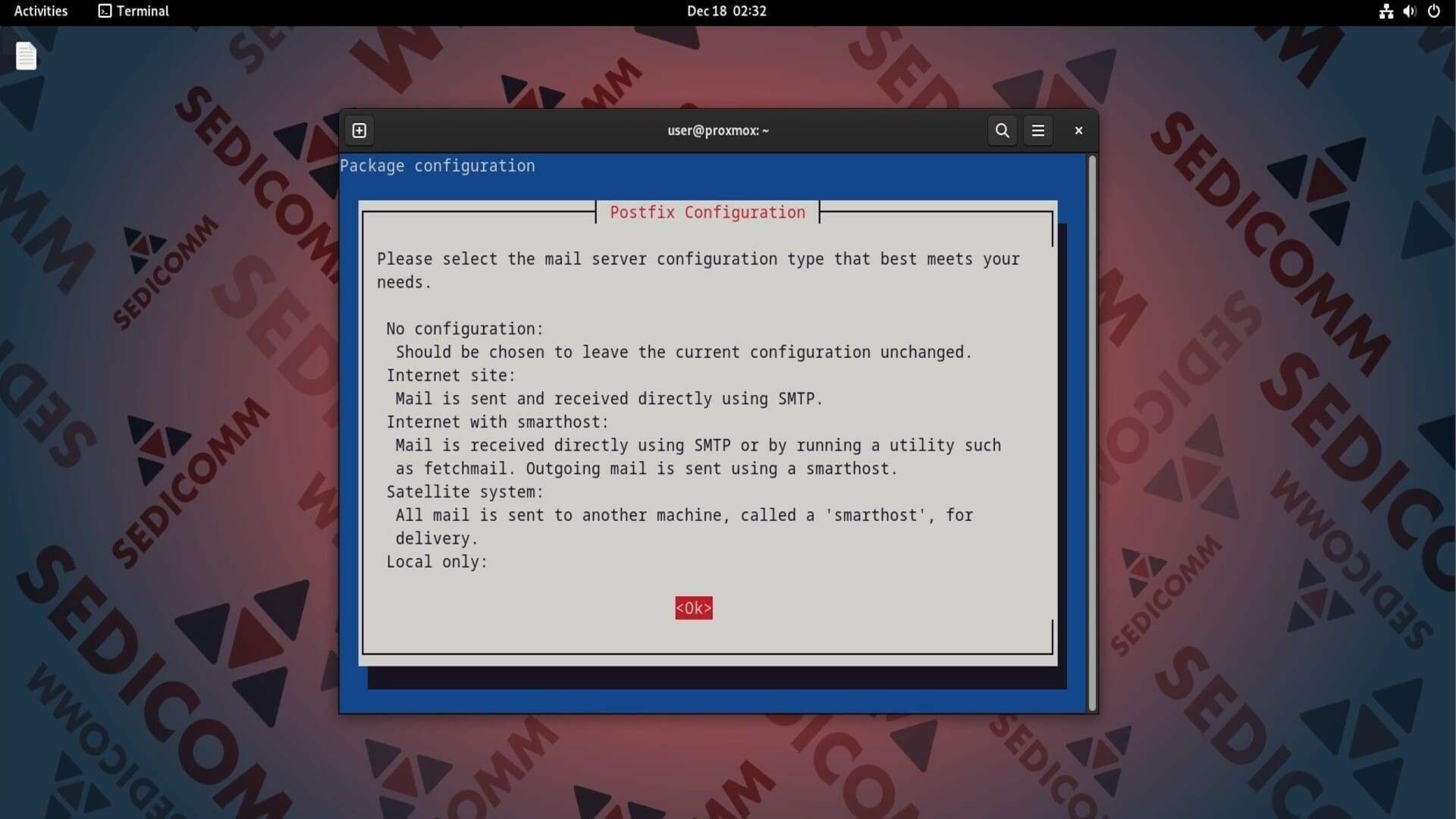The width and height of the screenshot is (1456, 819).
Task: Click the volume speaker icon
Action: click(1409, 11)
